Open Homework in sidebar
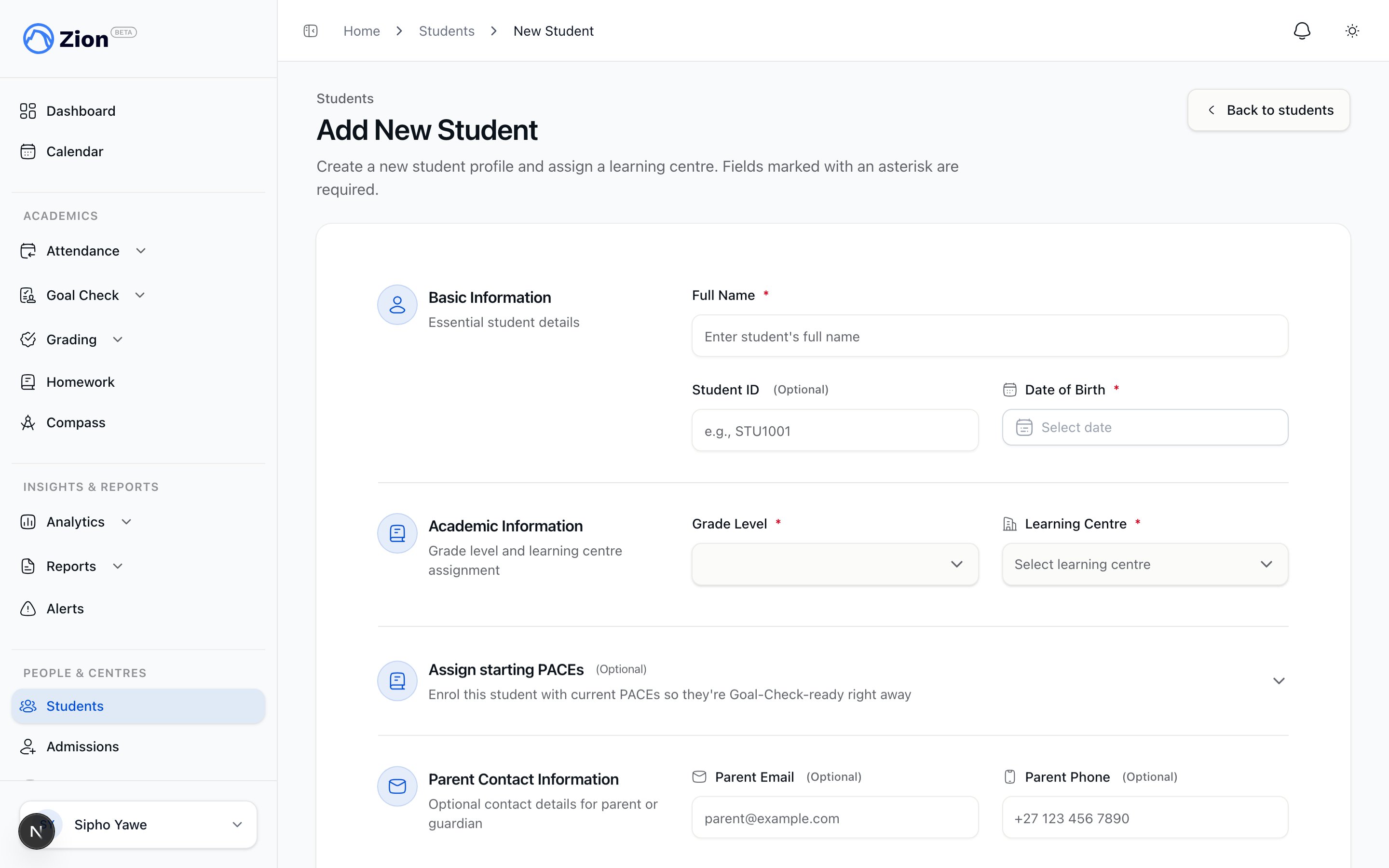 pyautogui.click(x=138, y=382)
